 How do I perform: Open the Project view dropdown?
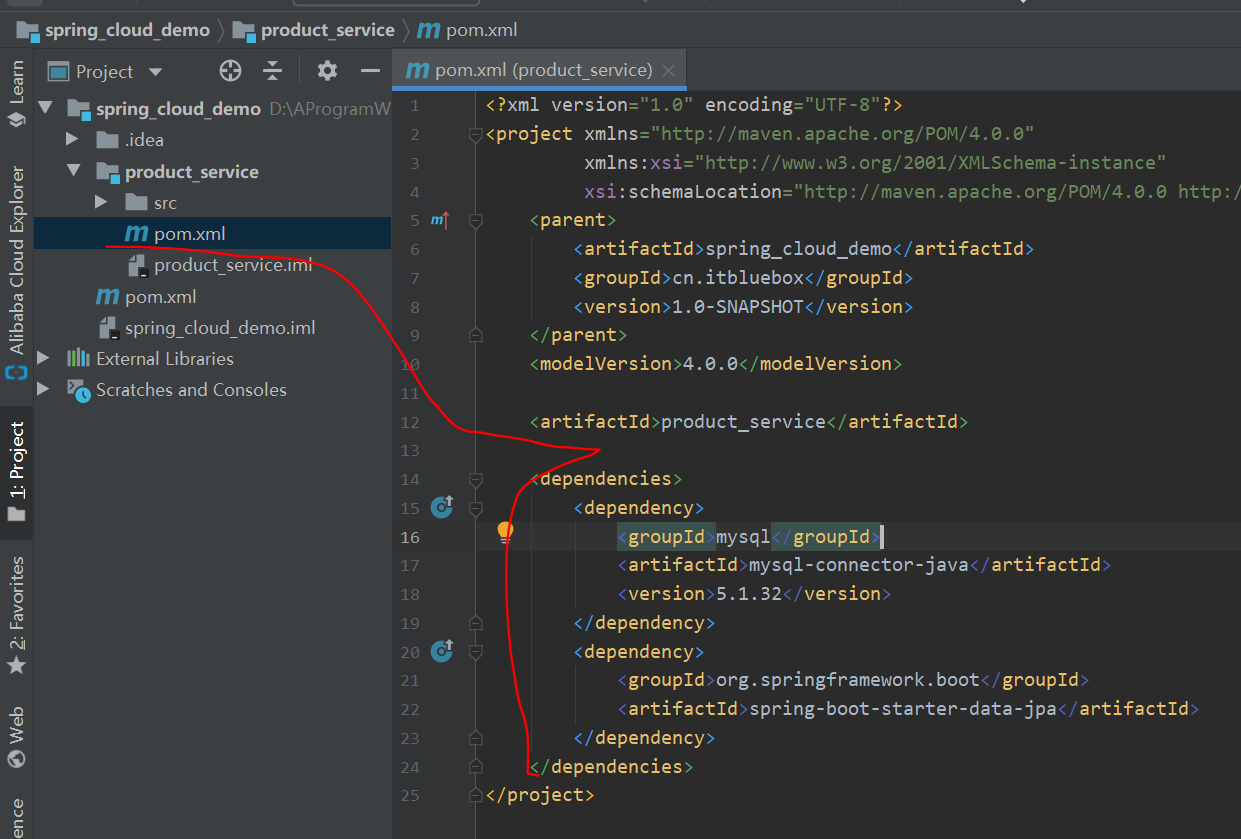(x=155, y=72)
